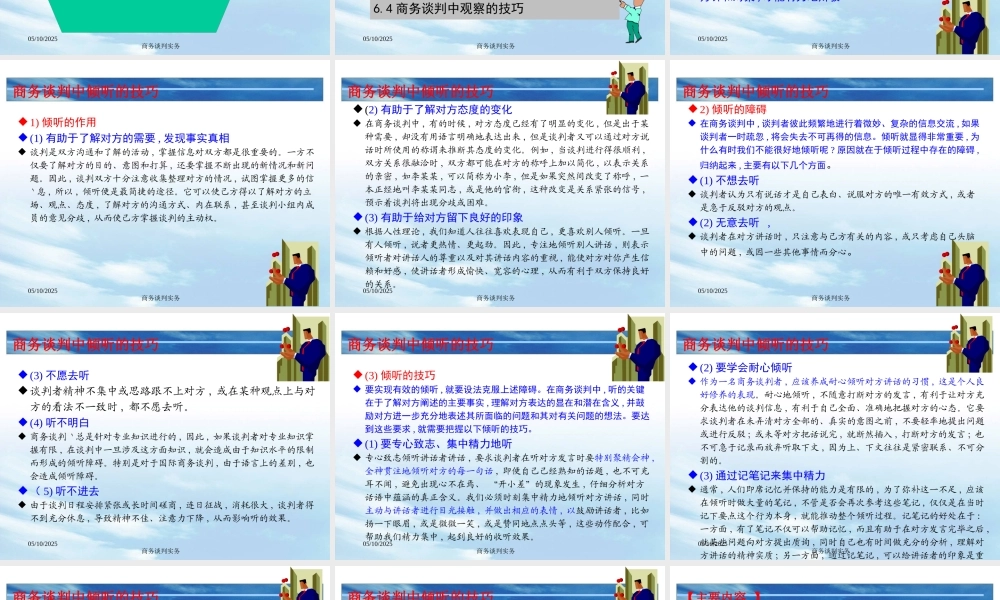Click the red text '1) 倾听的作用'
This screenshot has height=600, width=1000.
point(62,122)
